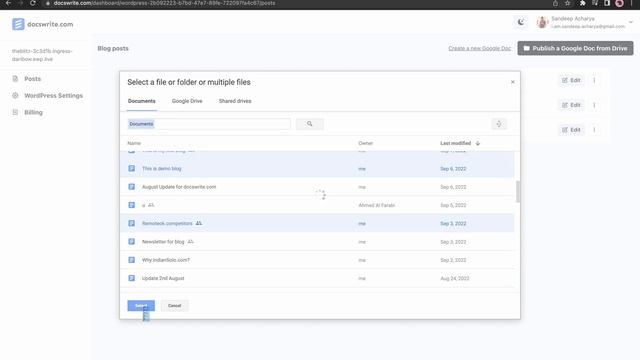
Task: Open more options beside first Edit
Action: [x=594, y=80]
